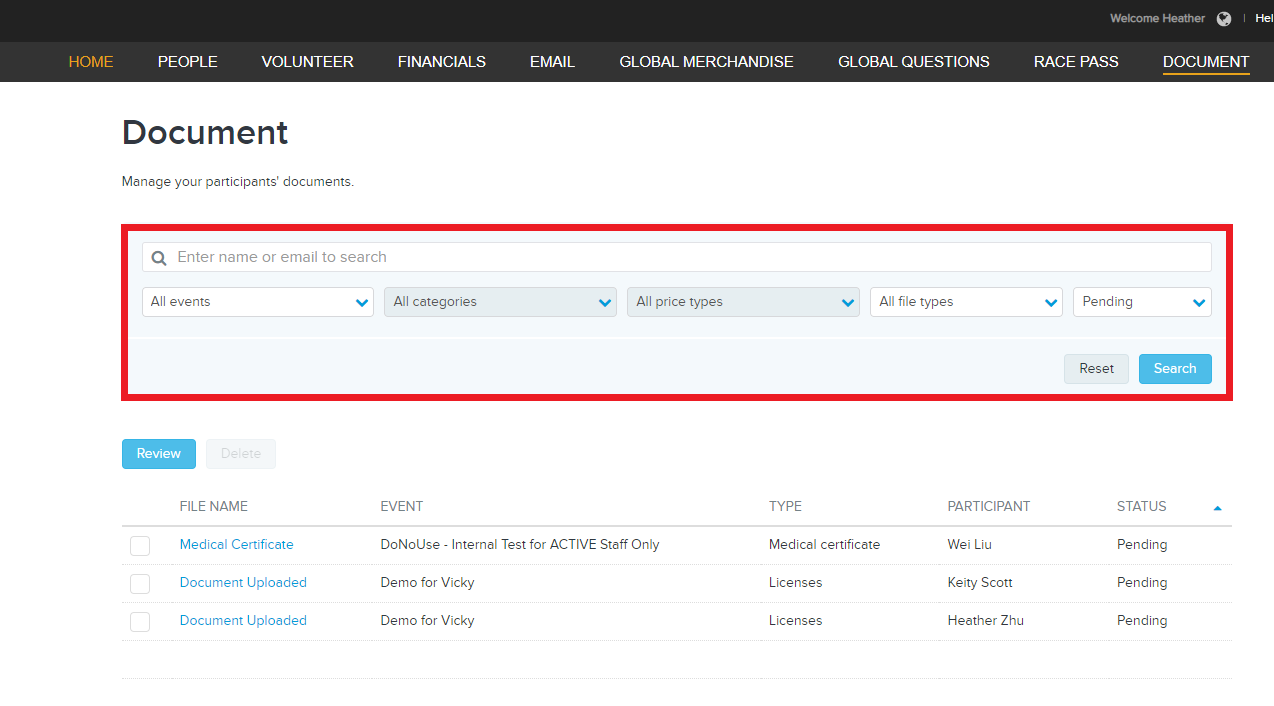Click the name or email search field

[x=690, y=257]
